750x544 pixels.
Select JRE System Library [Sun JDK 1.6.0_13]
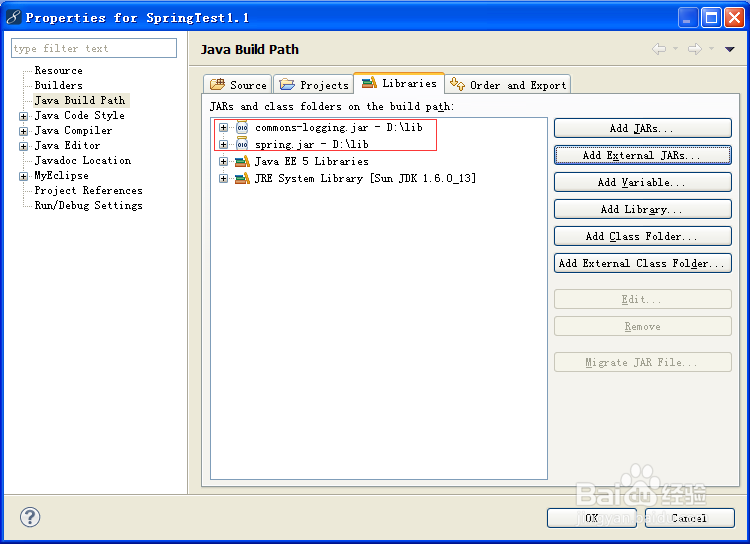click(365, 178)
